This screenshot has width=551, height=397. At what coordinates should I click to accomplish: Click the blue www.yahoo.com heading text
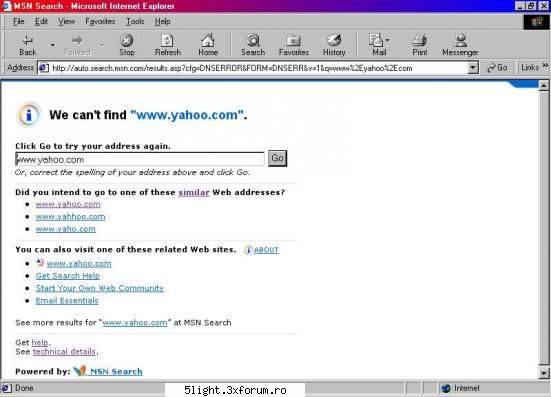click(187, 115)
